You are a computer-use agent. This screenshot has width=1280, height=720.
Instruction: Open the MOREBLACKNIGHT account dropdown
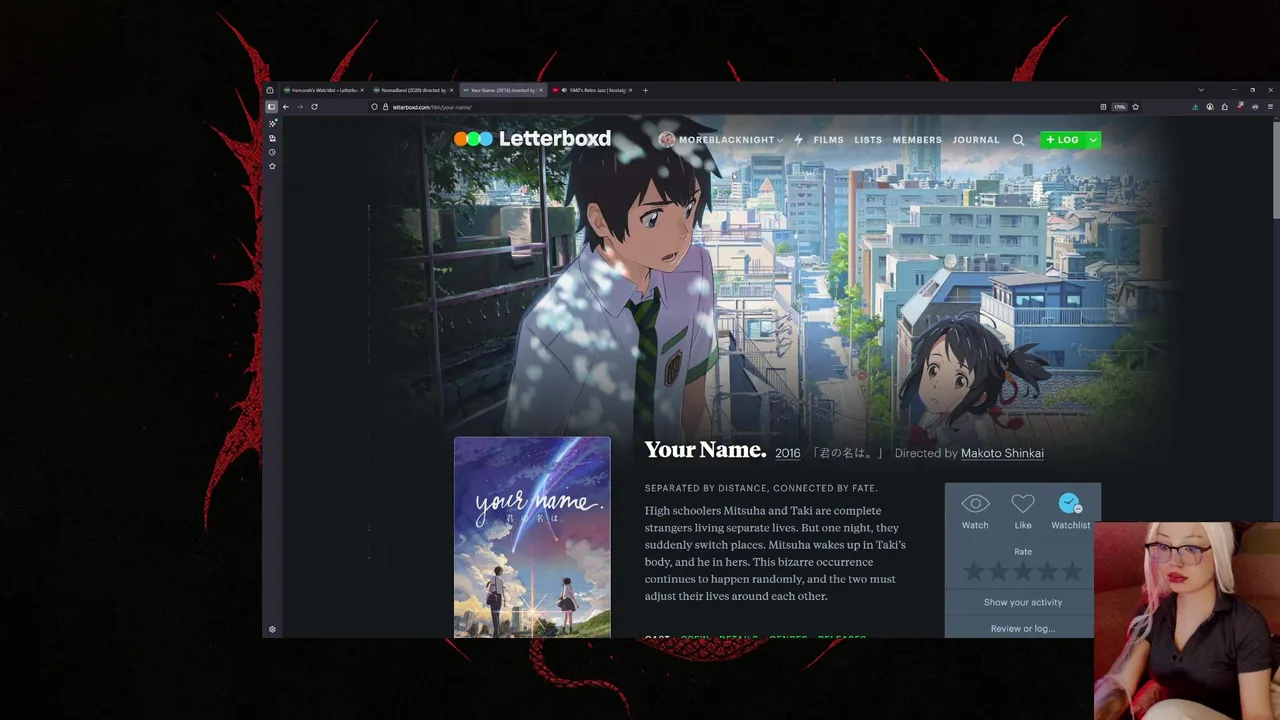pos(730,140)
